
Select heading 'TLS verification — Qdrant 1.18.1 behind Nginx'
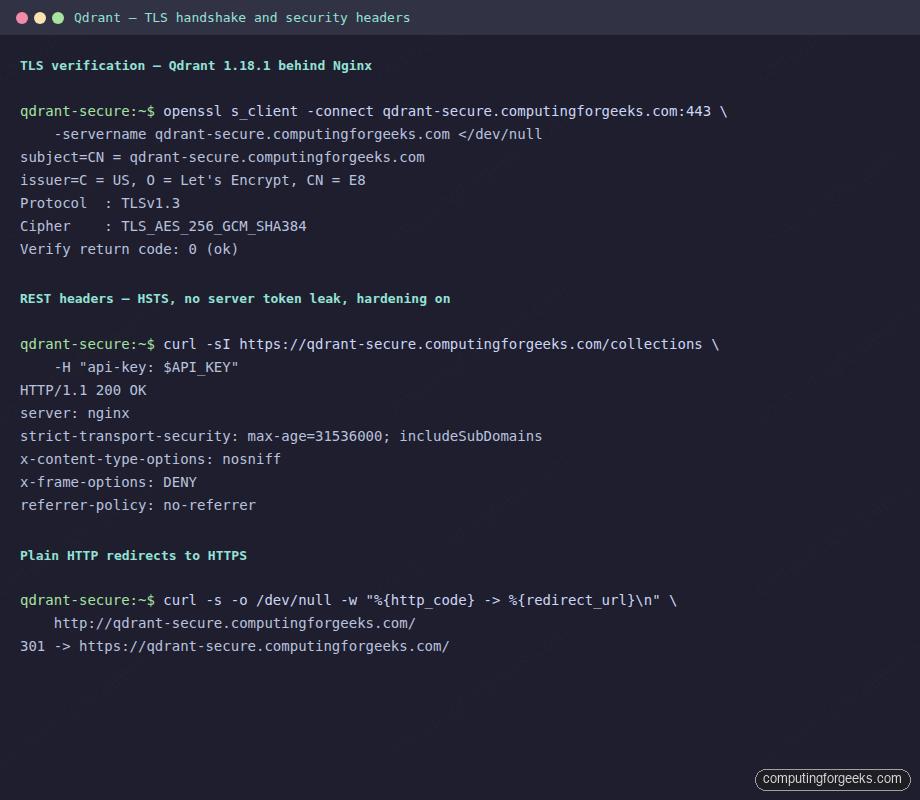[196, 66]
